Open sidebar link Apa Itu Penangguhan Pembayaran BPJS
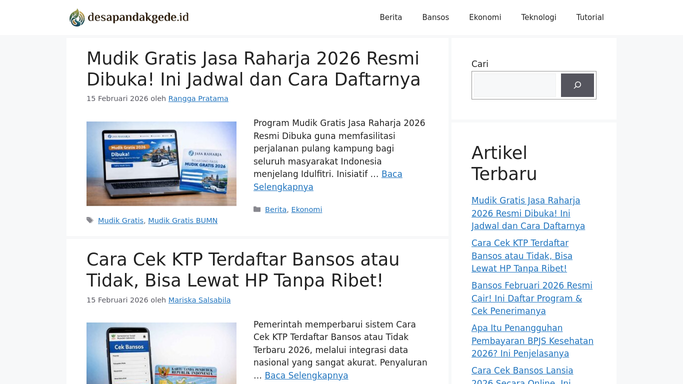This screenshot has width=683, height=384. (x=532, y=341)
